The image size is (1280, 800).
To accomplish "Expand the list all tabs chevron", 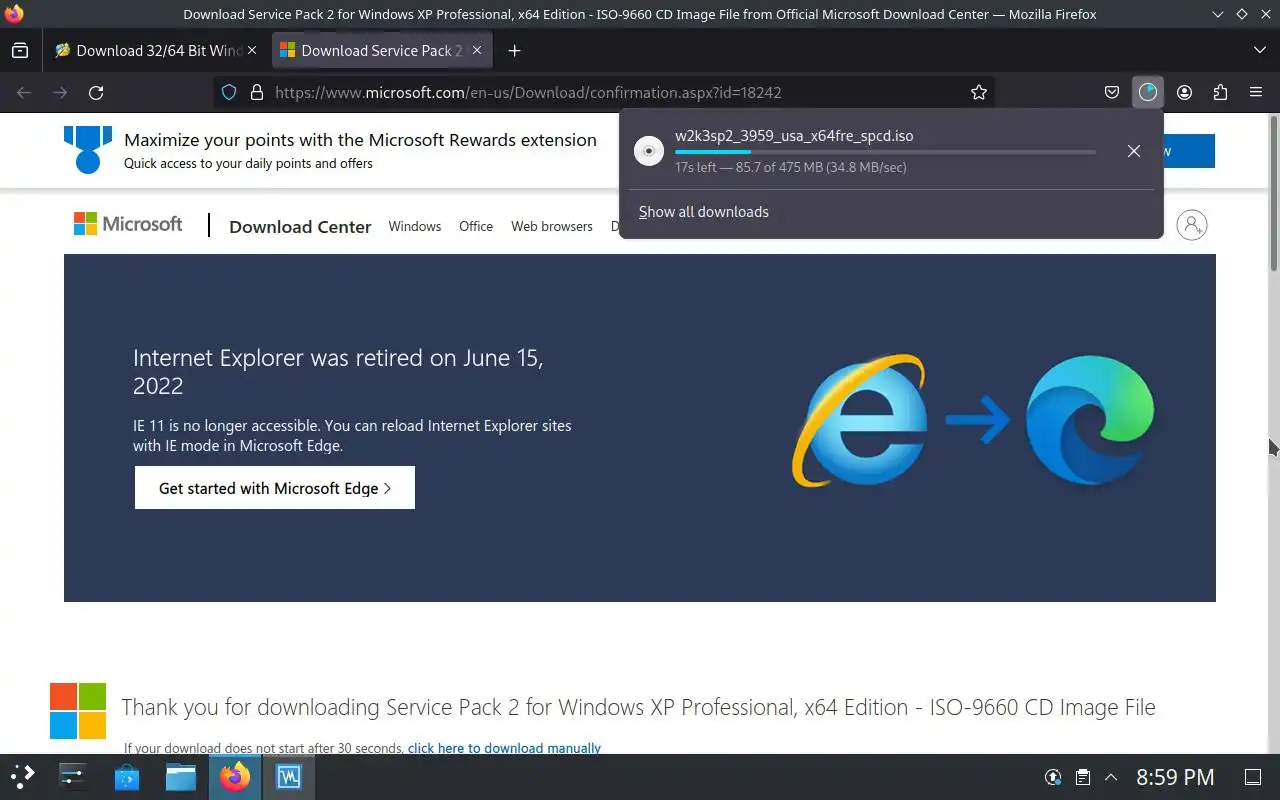I will coord(1259,50).
